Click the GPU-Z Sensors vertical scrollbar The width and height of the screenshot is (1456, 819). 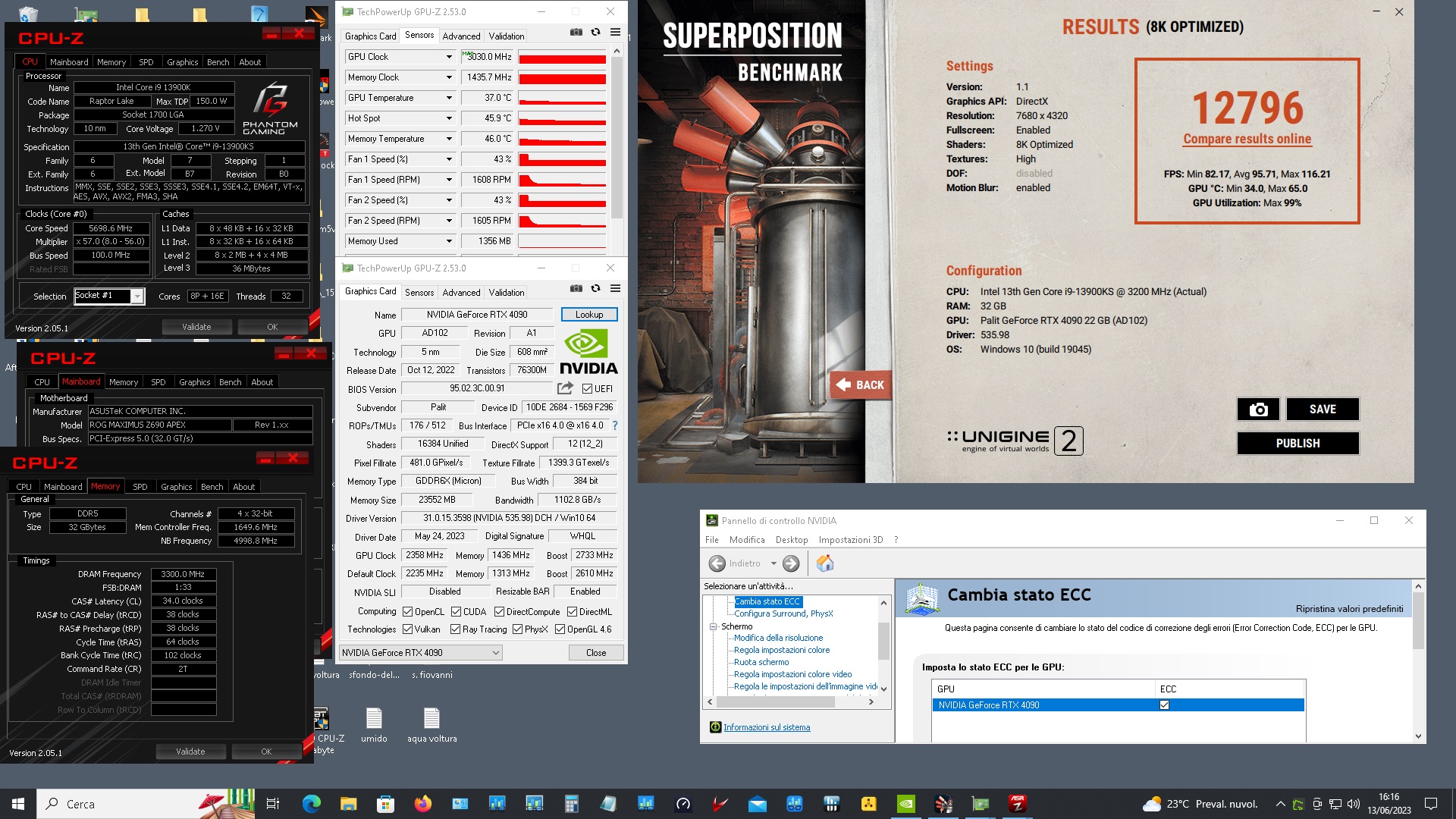click(617, 137)
